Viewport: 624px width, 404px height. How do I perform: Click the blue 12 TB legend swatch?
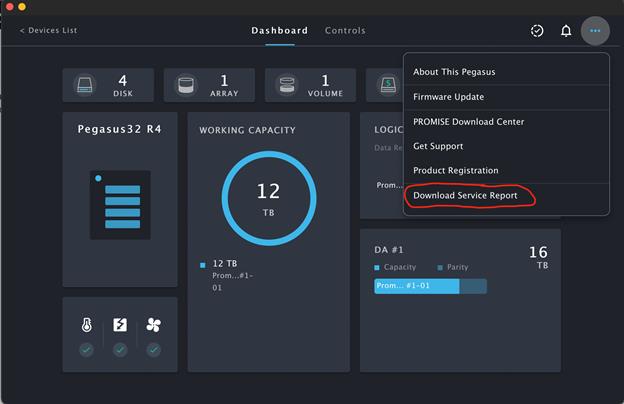[203, 265]
